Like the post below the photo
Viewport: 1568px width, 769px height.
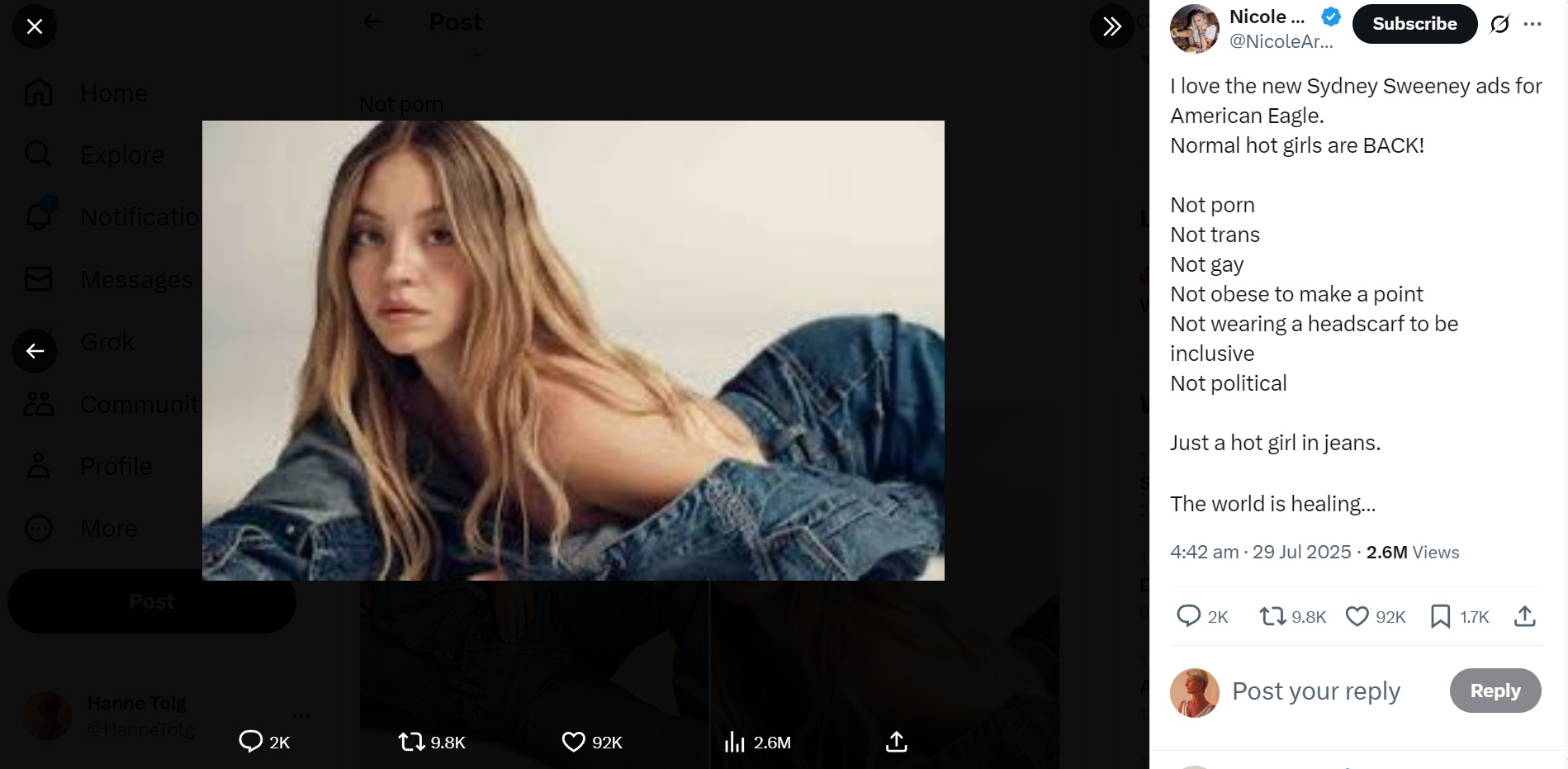[573, 742]
